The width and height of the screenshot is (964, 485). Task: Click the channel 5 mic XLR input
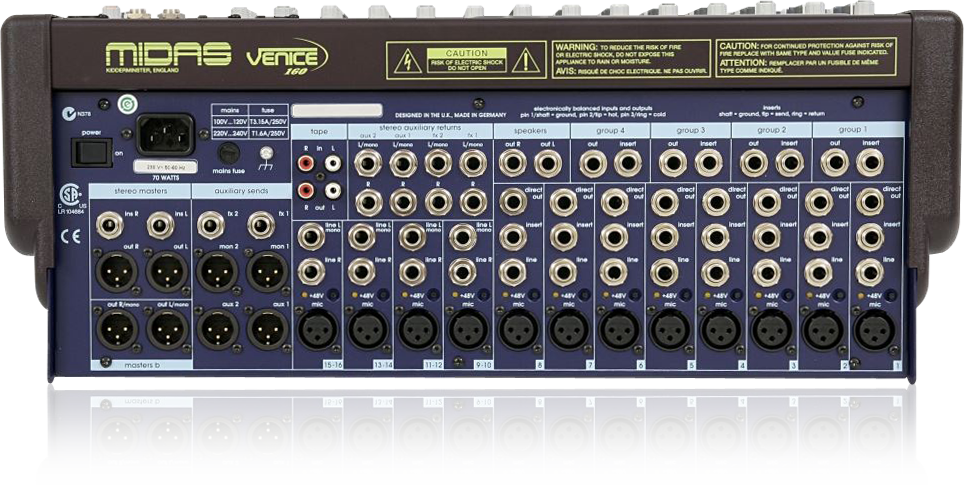tap(670, 329)
